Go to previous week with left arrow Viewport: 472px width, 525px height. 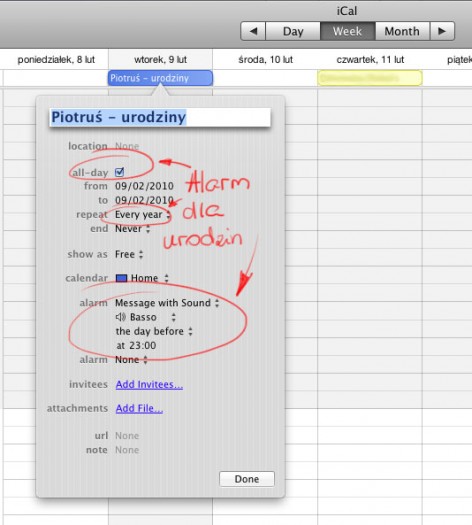coord(253,31)
